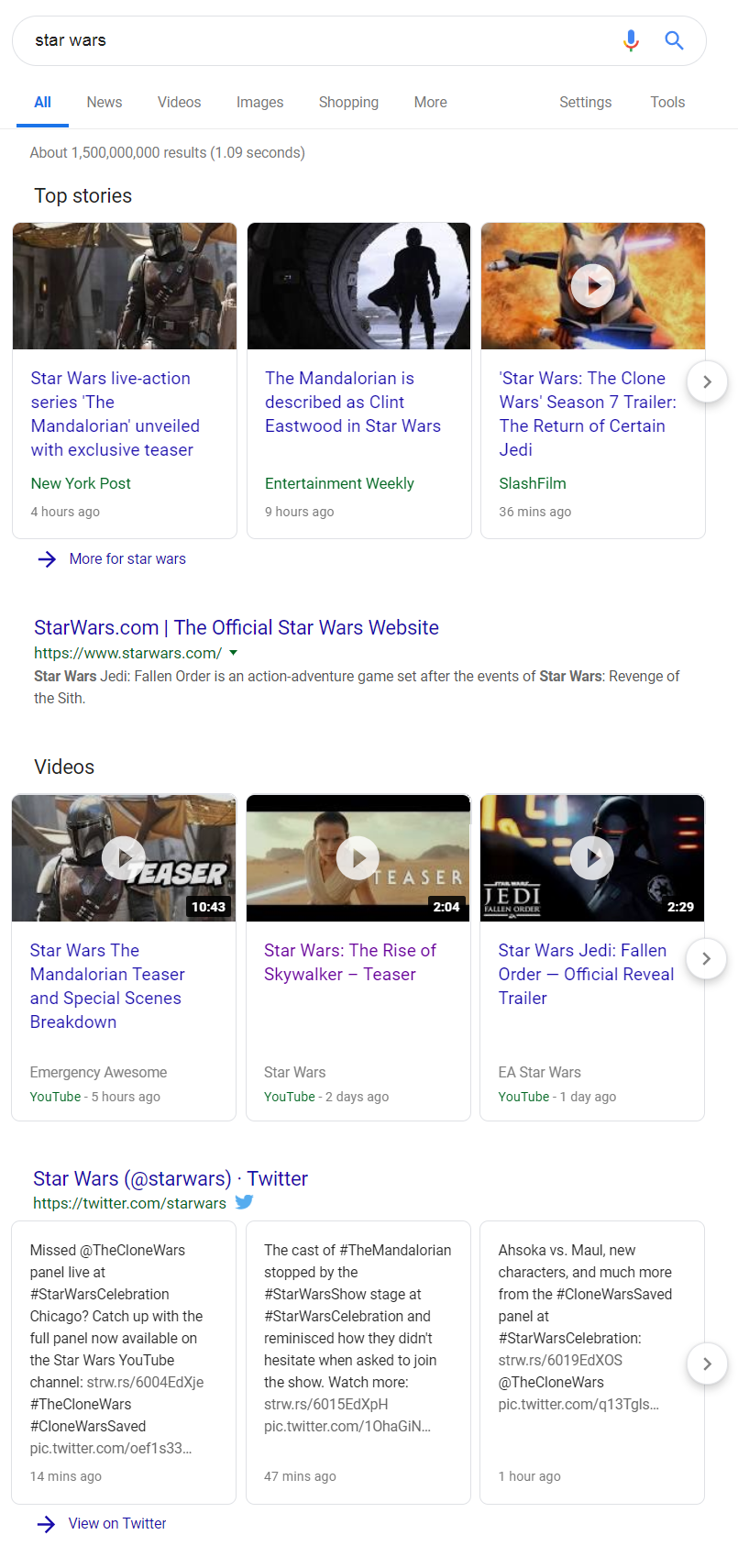738x1568 pixels.
Task: Advance the Videos carousel with the chevron
Action: pos(706,958)
